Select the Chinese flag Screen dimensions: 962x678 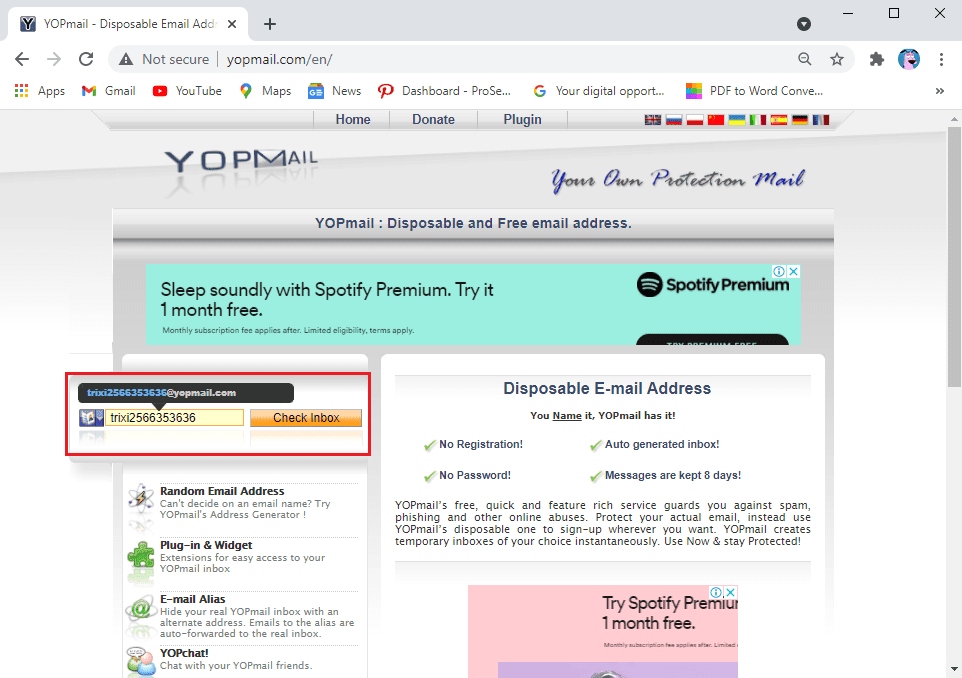(715, 120)
